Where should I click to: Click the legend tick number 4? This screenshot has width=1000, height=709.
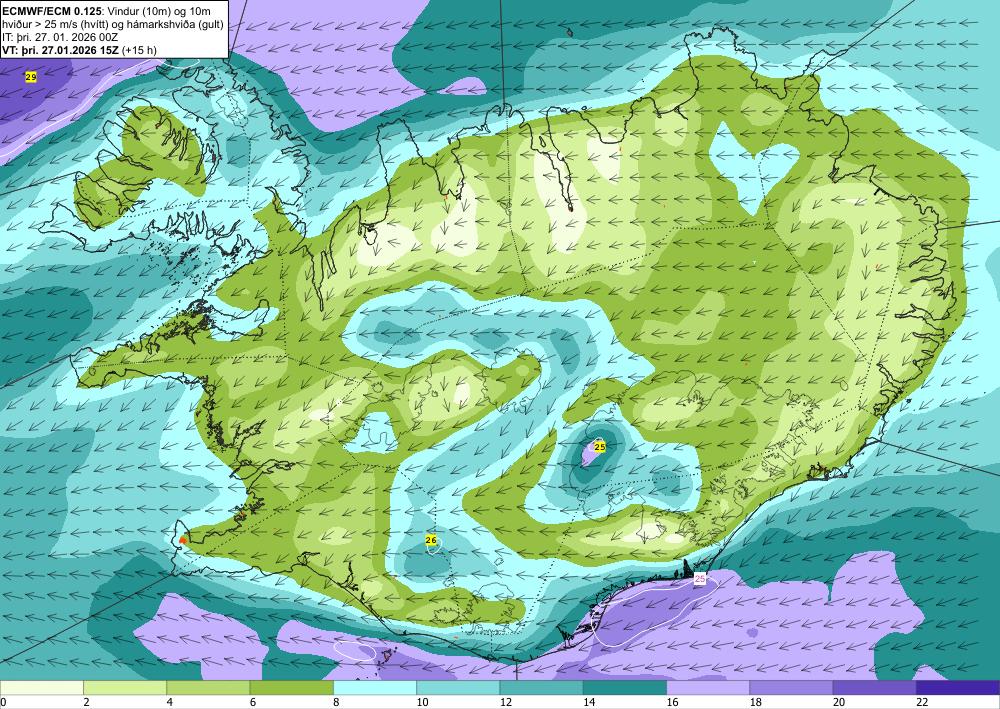click(x=170, y=702)
